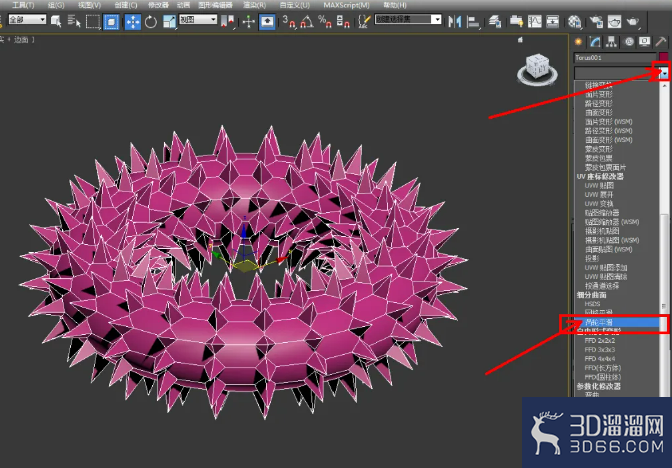Activate Select and Scale tool

click(170, 21)
